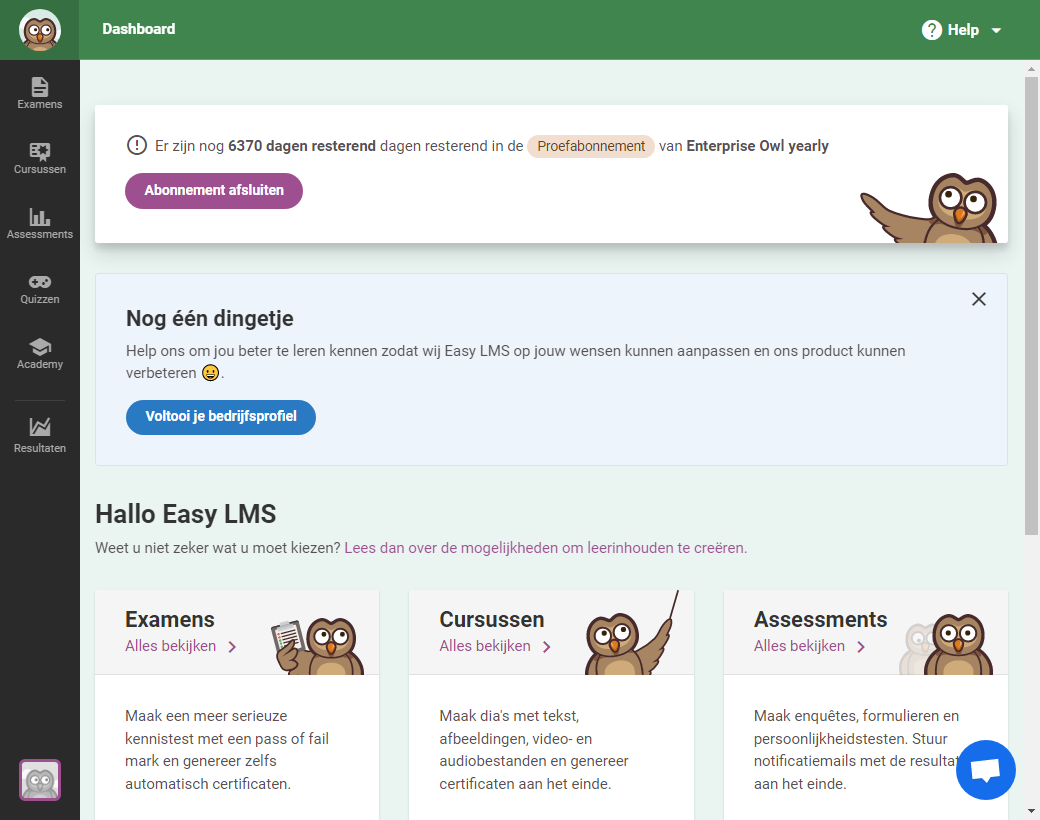Click the chevron next to Assessments 'Alles bekijken'
The image size is (1040, 820).
pos(861,647)
